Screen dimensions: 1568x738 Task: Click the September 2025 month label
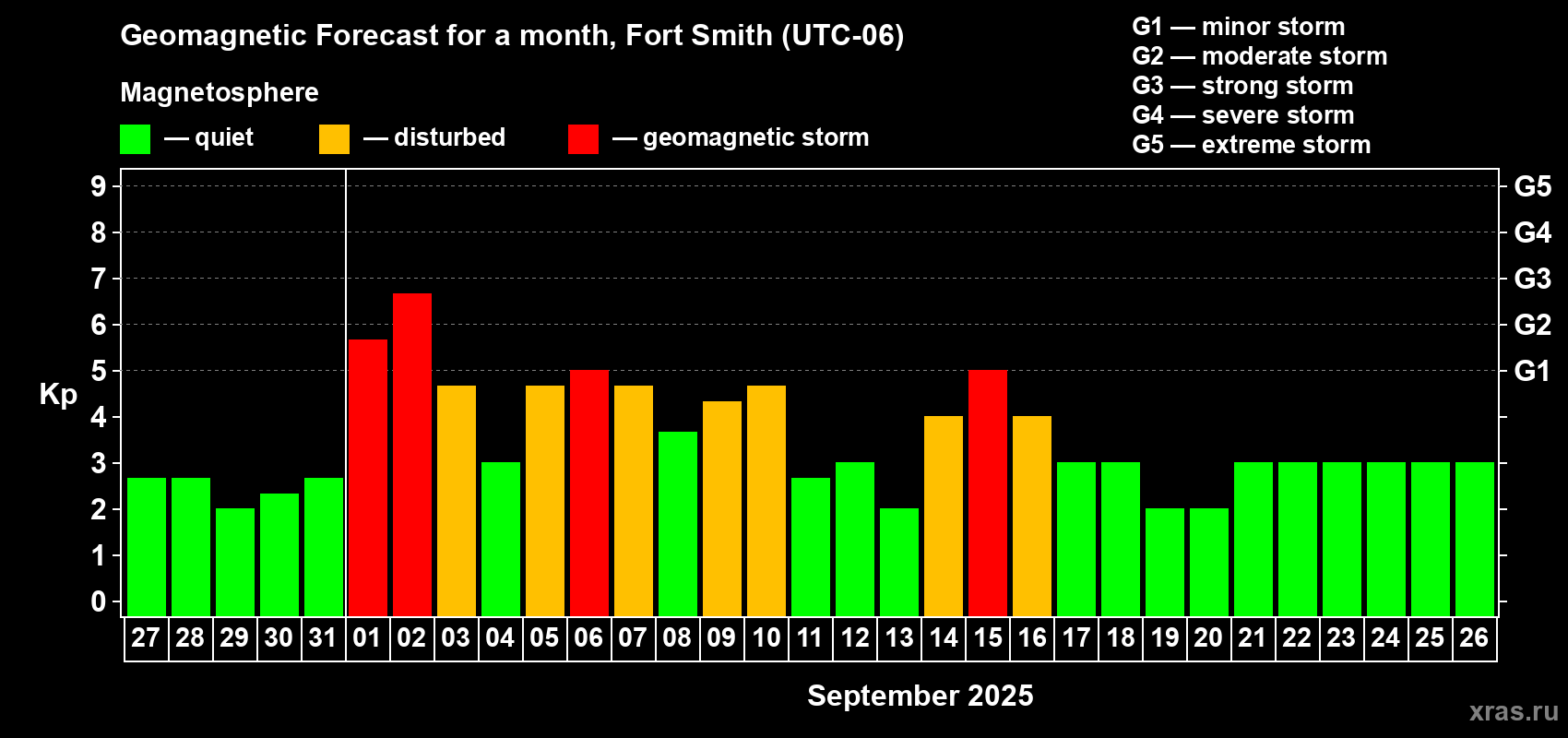tap(921, 696)
